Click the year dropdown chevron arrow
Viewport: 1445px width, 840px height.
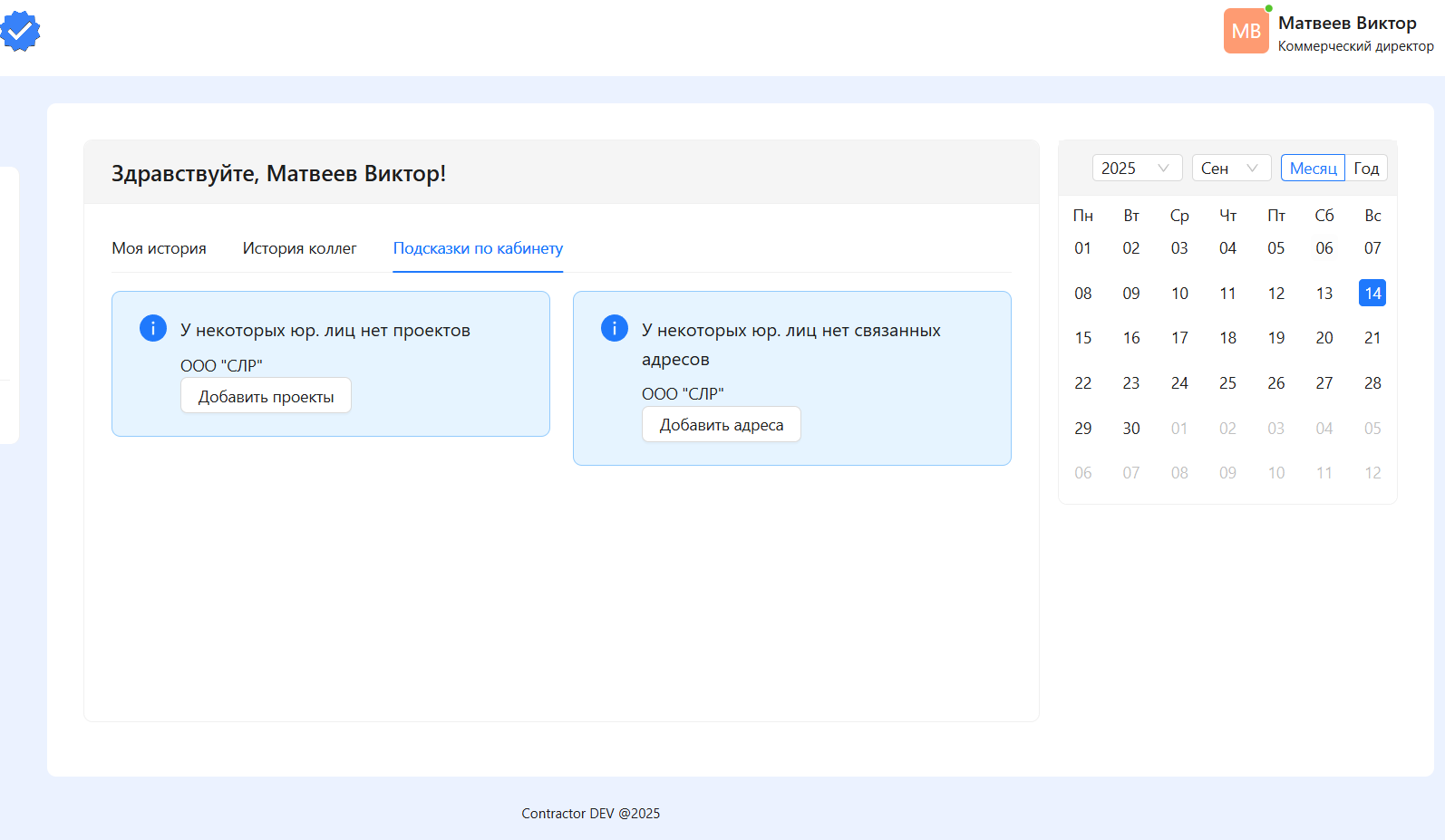pyautogui.click(x=1163, y=169)
